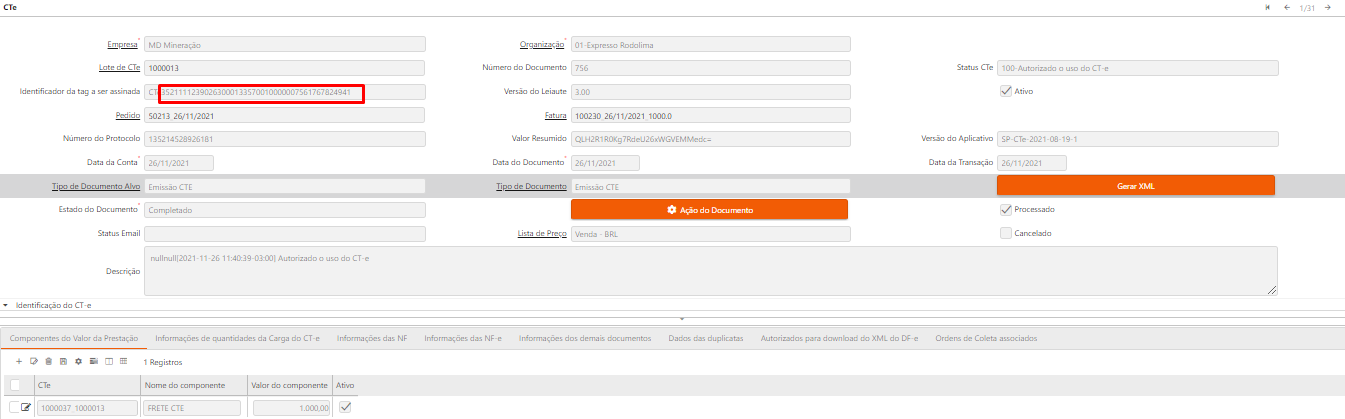This screenshot has height=419, width=1345.
Task: Click the Data da Conta date field
Action: coord(179,162)
